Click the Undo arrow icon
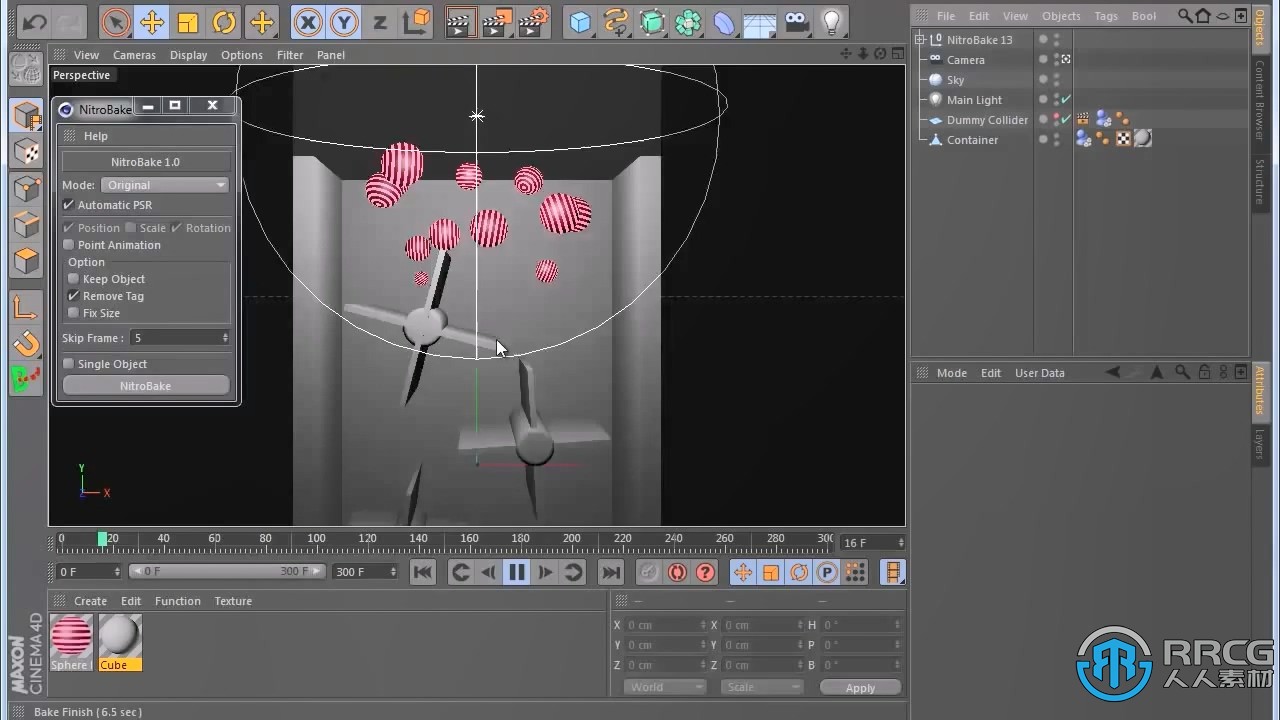 click(x=35, y=21)
